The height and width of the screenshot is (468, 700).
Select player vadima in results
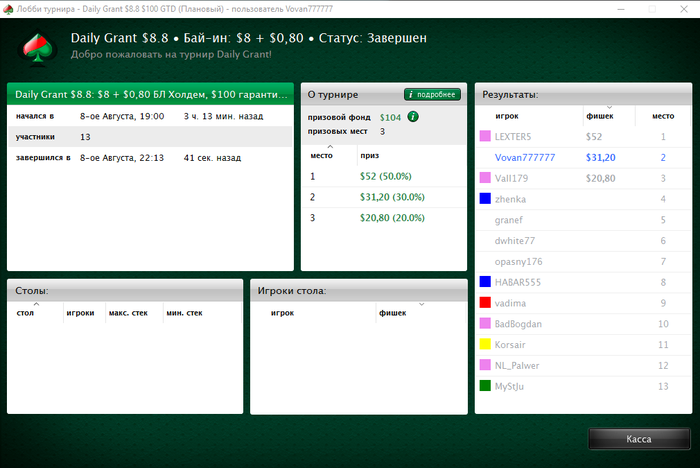pyautogui.click(x=583, y=303)
